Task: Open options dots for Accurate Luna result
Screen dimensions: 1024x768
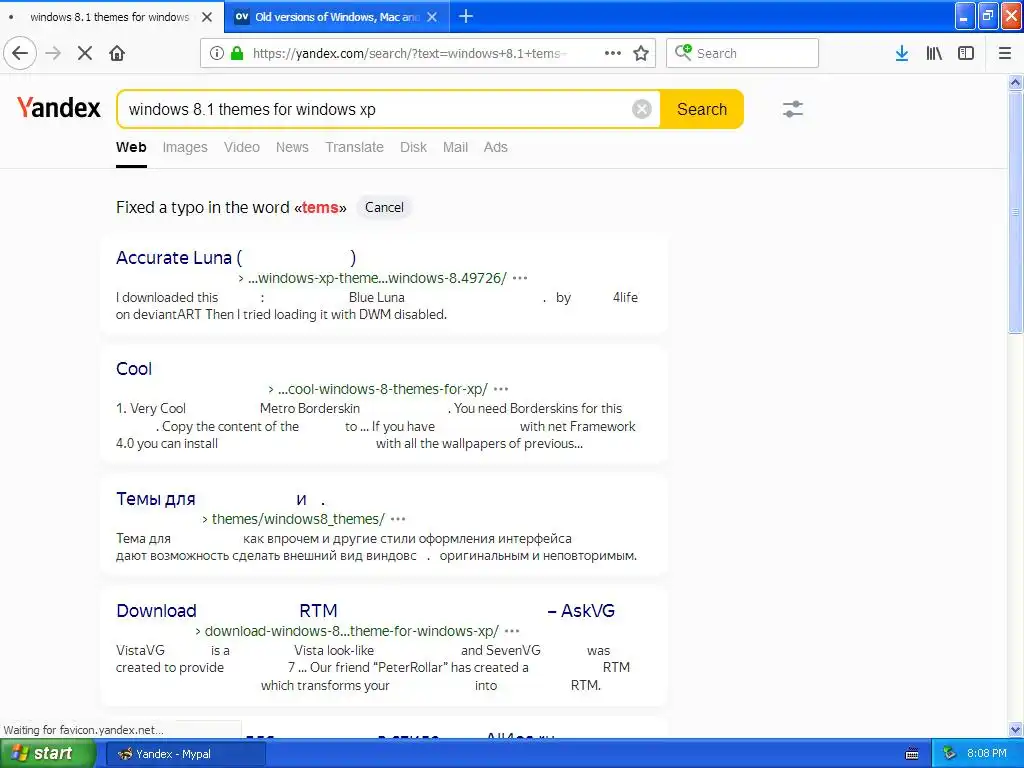Action: pyautogui.click(x=520, y=278)
